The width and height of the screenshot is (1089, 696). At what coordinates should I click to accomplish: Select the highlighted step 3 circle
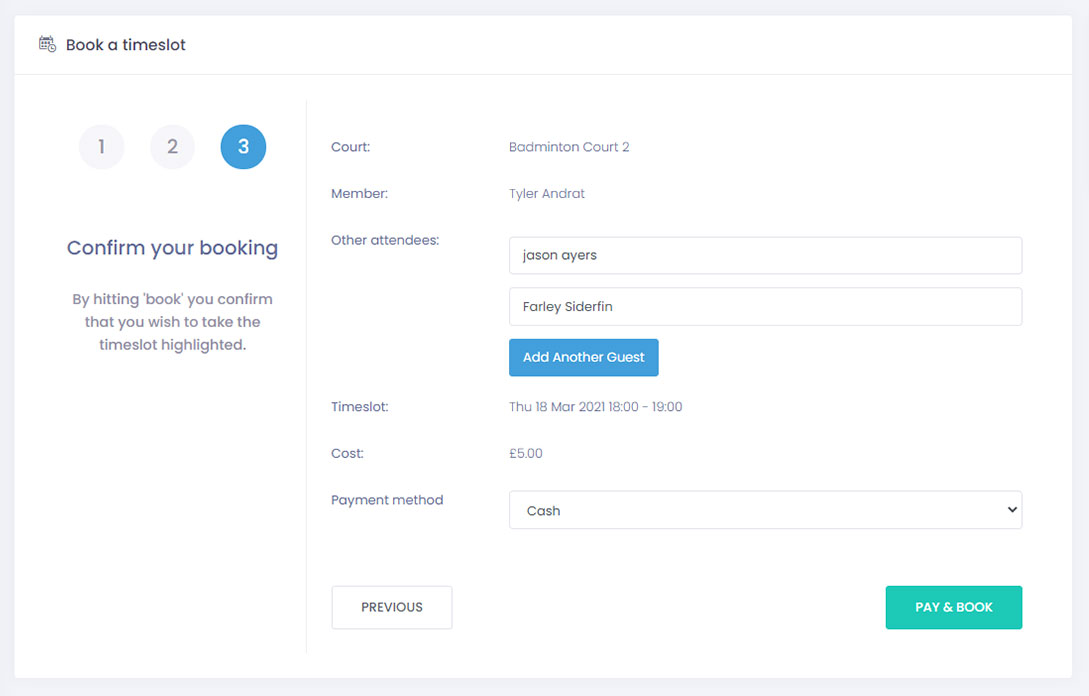point(243,147)
